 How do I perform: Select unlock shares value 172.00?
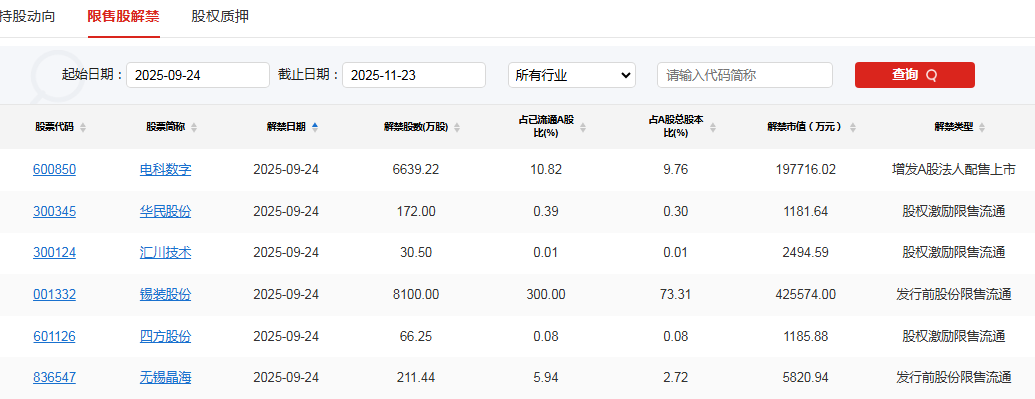click(415, 211)
